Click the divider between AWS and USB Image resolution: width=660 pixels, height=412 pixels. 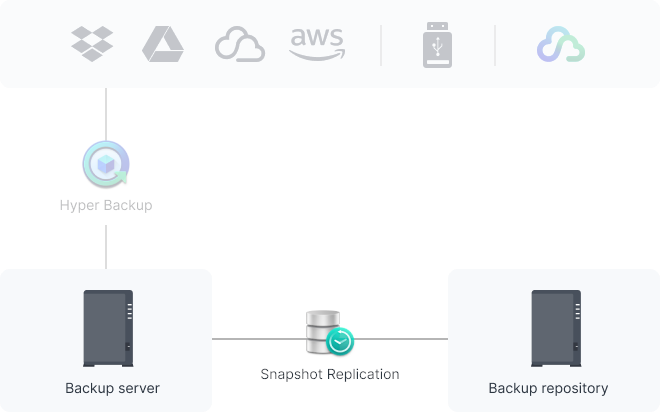(381, 45)
